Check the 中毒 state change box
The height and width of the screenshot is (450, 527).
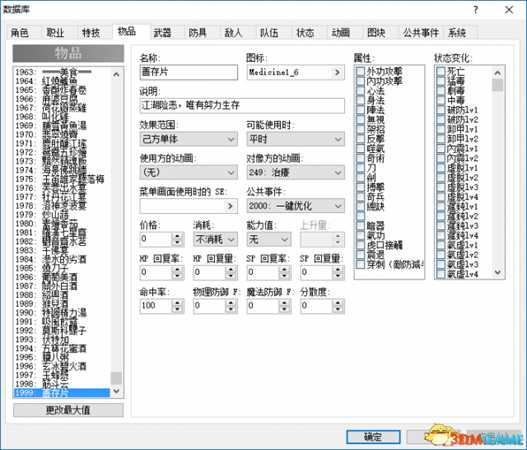[441, 100]
